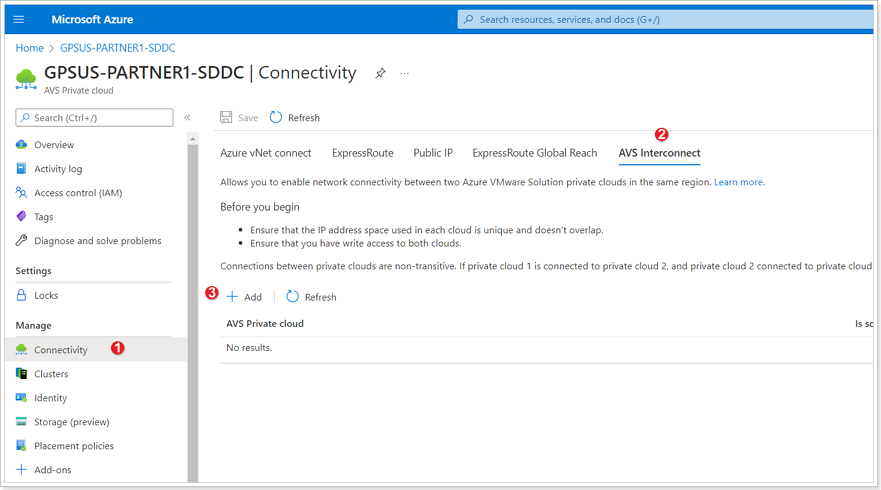Click Add to create an interconnect
The image size is (881, 490).
[x=253, y=297]
